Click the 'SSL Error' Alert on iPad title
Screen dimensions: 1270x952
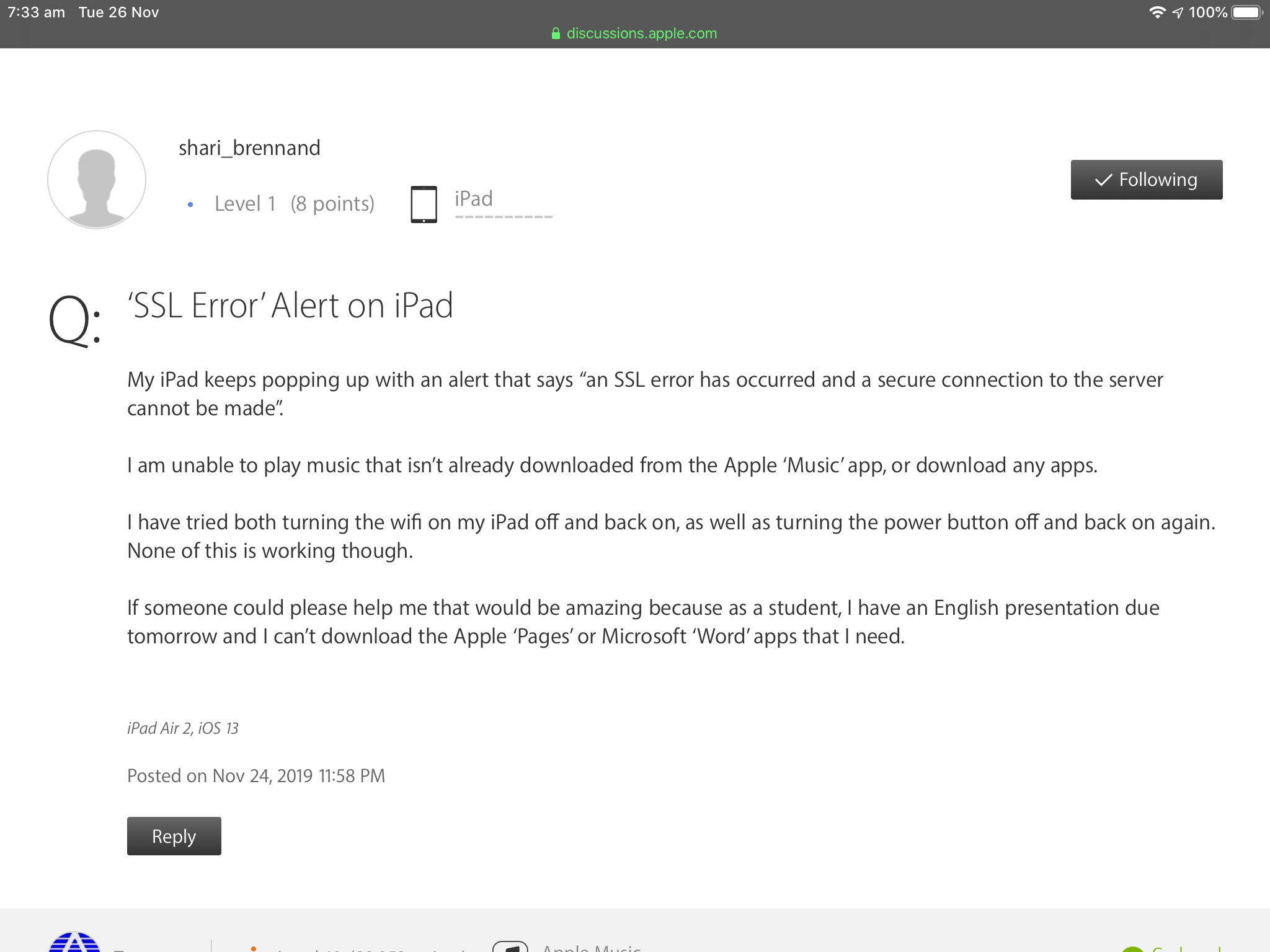pos(290,306)
